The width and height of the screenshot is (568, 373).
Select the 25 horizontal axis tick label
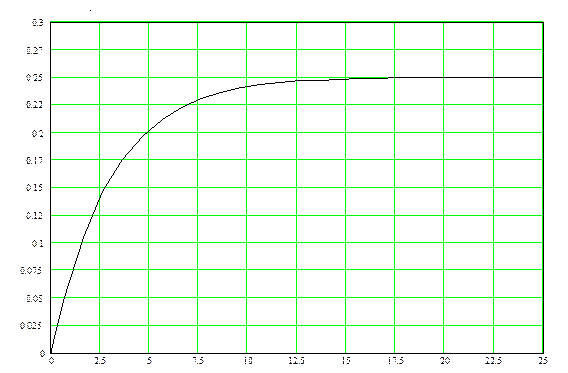(x=543, y=361)
